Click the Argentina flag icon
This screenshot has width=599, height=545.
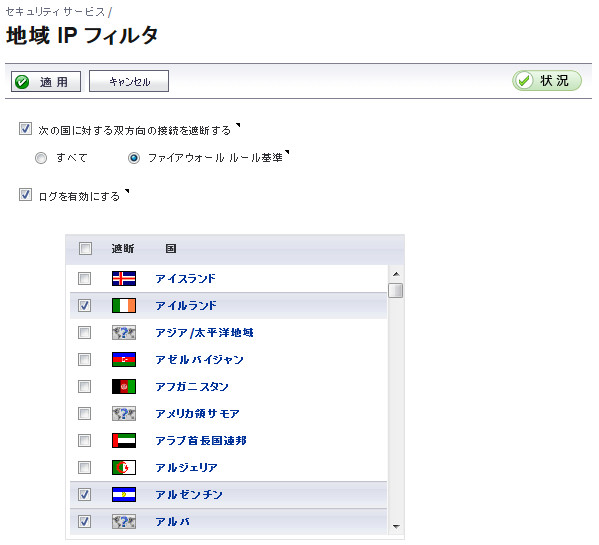(x=124, y=495)
